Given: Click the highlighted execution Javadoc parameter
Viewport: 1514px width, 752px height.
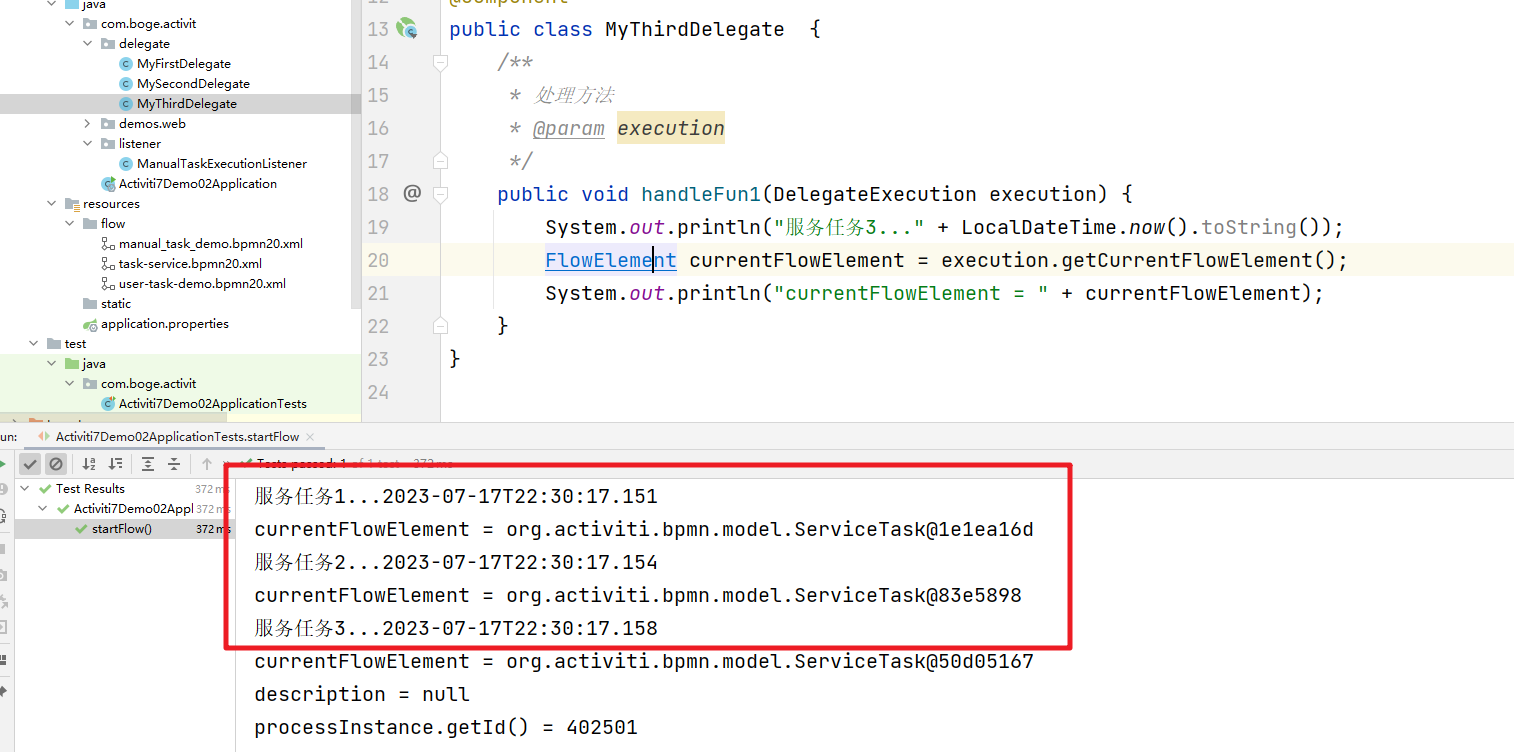Looking at the screenshot, I should pos(670,128).
